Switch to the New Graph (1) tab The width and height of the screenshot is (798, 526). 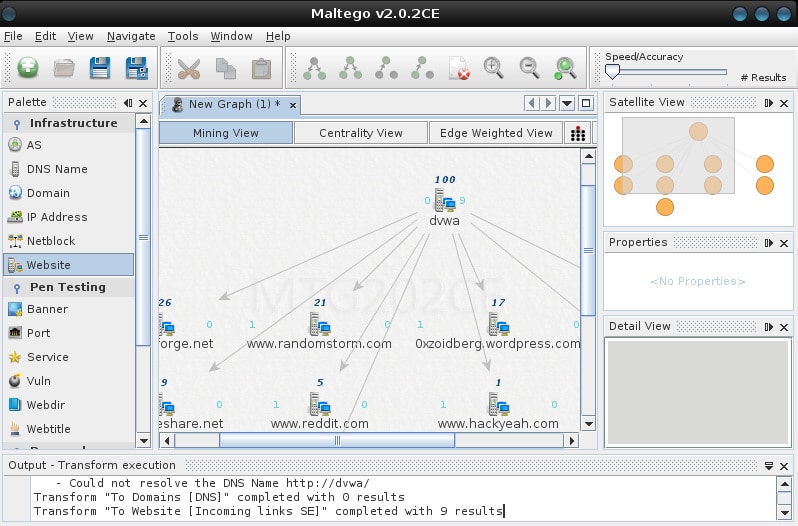(x=230, y=104)
